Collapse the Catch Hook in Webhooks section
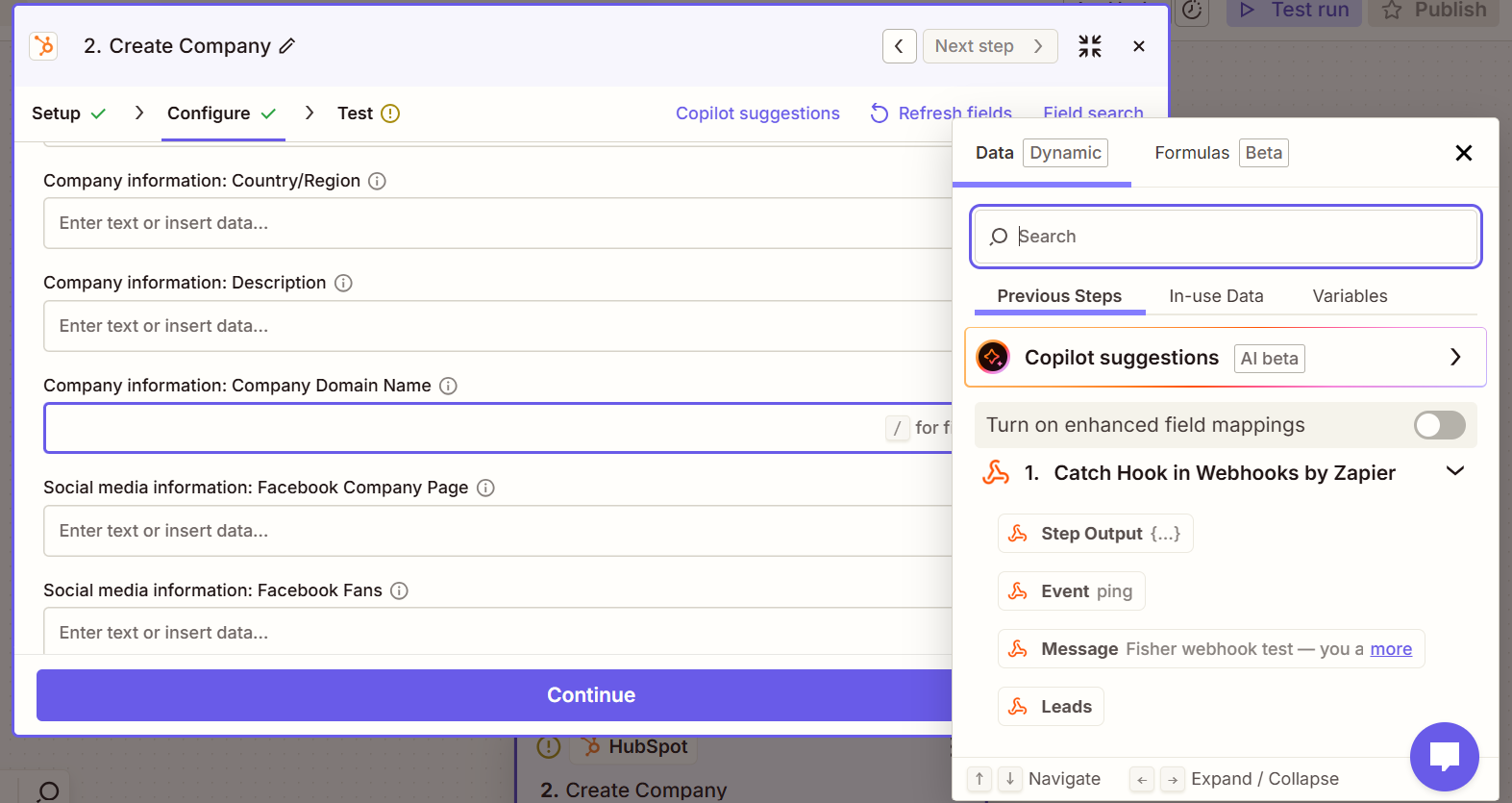Viewport: 1512px width, 803px height. tap(1455, 471)
